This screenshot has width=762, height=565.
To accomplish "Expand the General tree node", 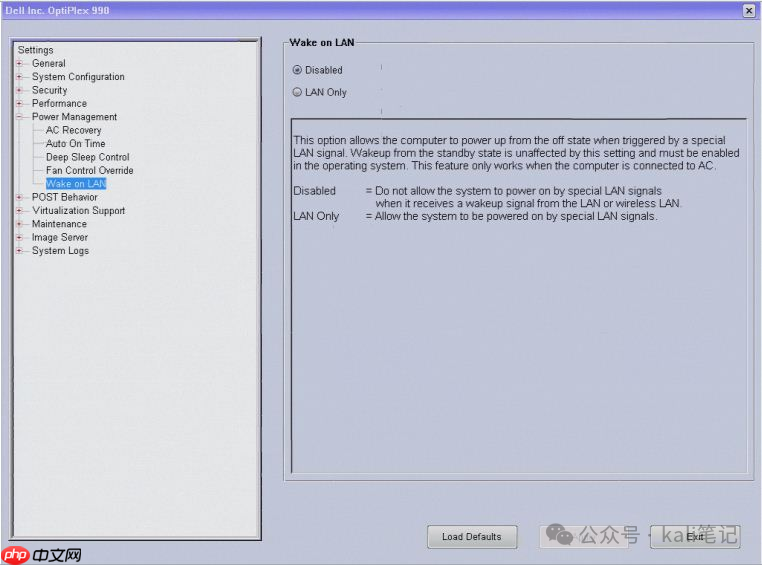I will point(19,64).
